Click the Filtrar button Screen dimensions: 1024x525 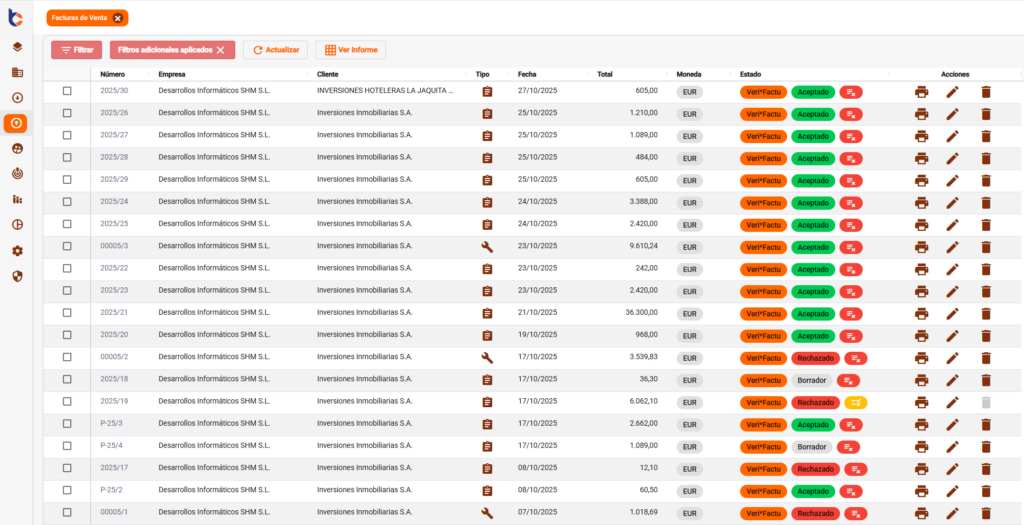[76, 50]
